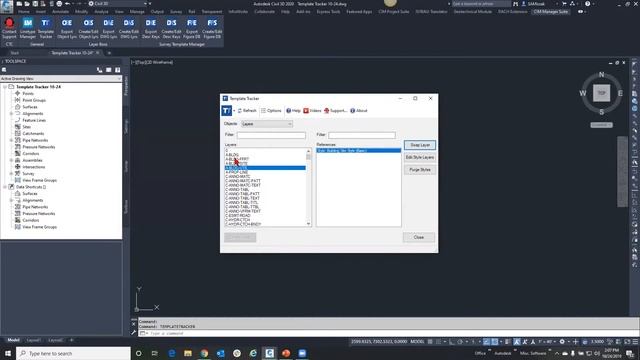
Task: Open About in Template Tracker toolbar
Action: click(x=359, y=111)
